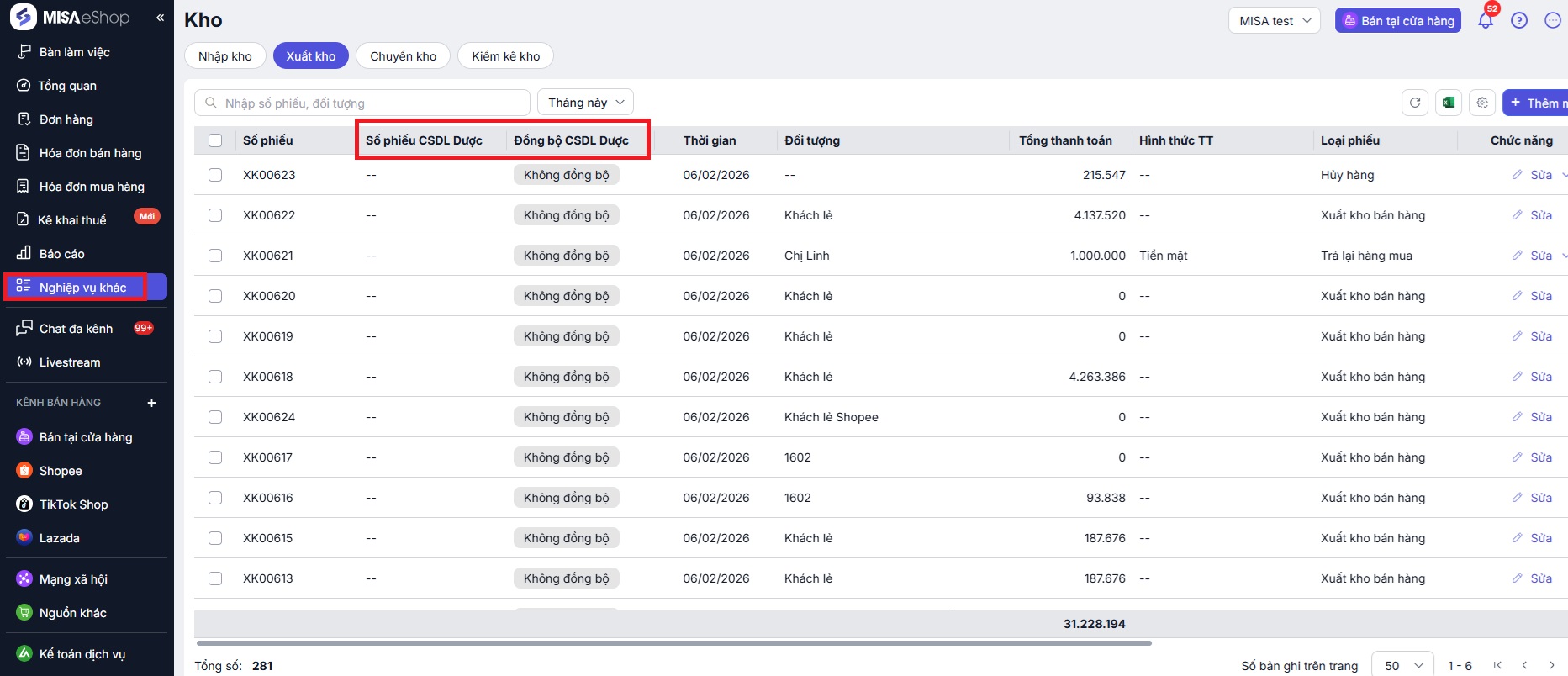Open the MISA test store dropdown
The height and width of the screenshot is (676, 1568).
tap(1275, 21)
